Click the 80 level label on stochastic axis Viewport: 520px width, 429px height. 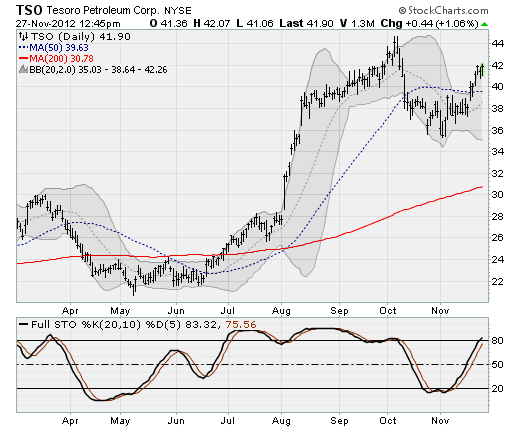tap(497, 340)
